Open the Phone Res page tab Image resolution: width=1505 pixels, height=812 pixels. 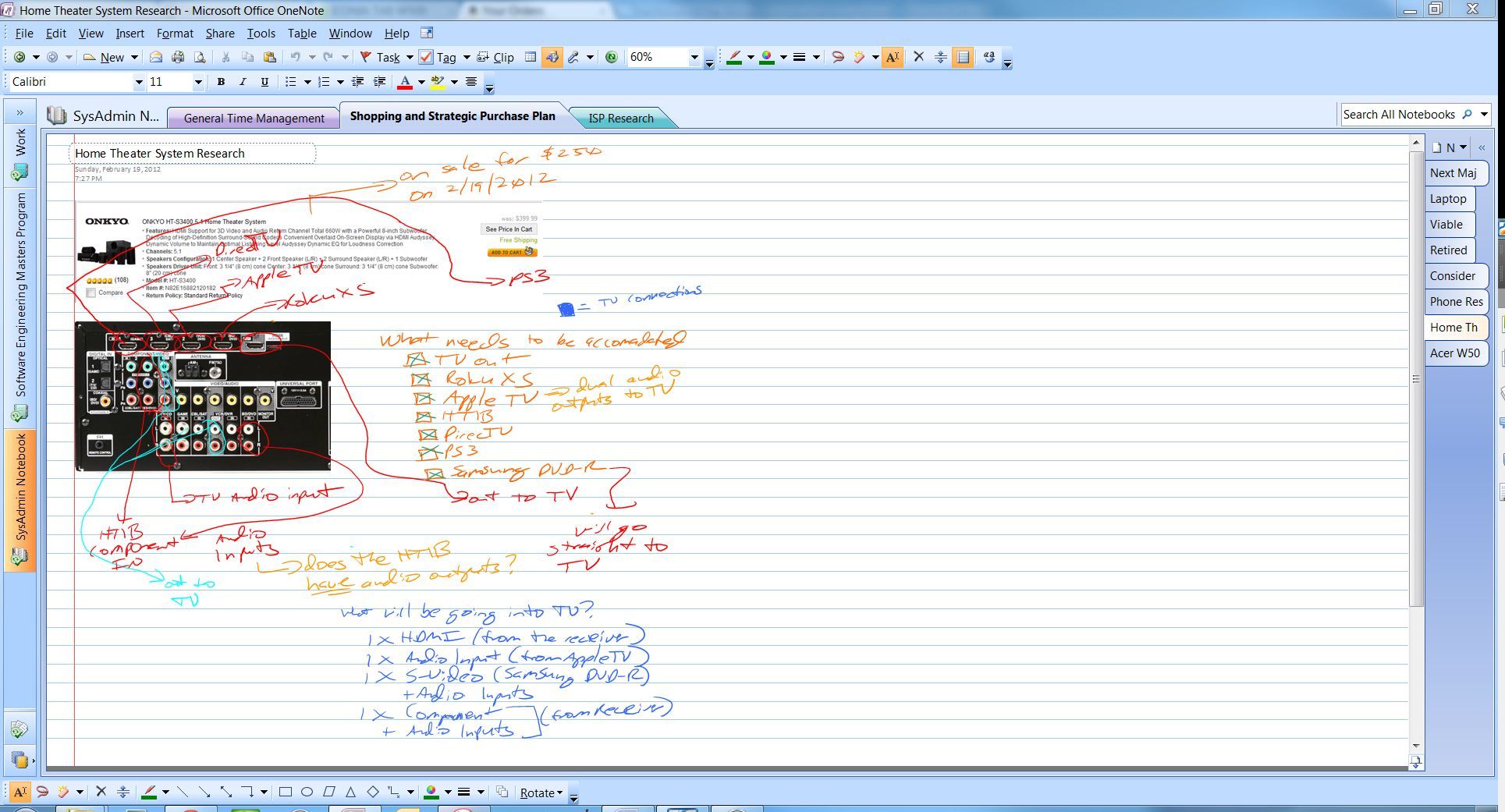1456,302
